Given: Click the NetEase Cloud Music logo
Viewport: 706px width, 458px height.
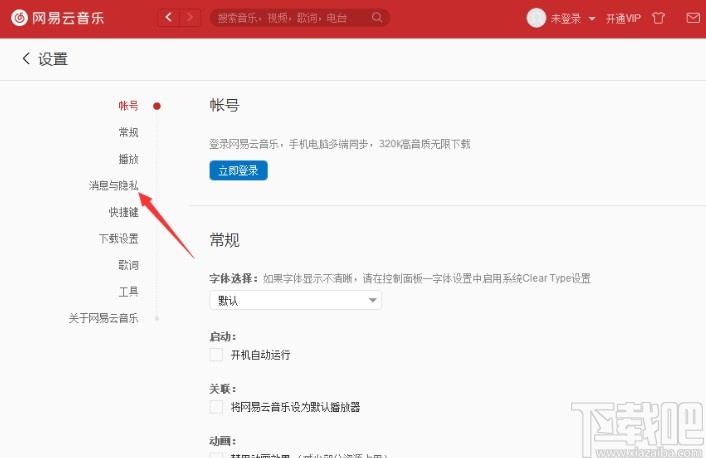Looking at the screenshot, I should pyautogui.click(x=58, y=18).
